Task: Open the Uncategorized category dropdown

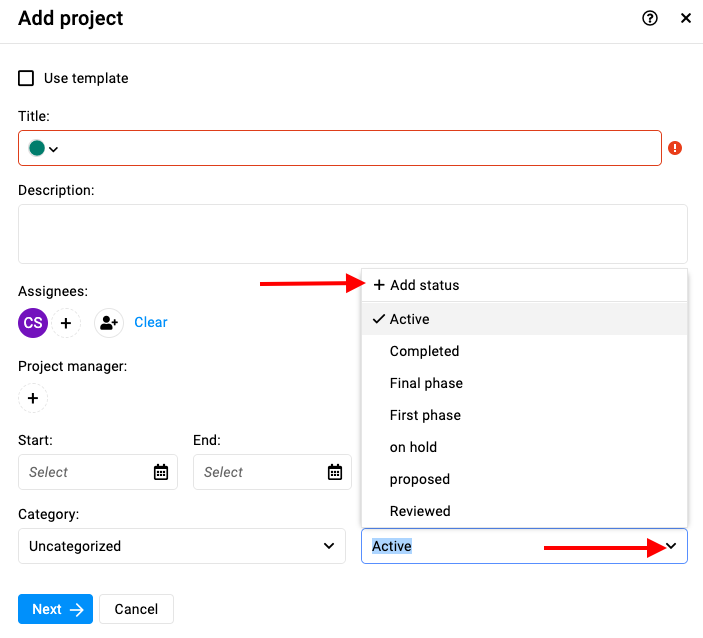Action: tap(182, 546)
